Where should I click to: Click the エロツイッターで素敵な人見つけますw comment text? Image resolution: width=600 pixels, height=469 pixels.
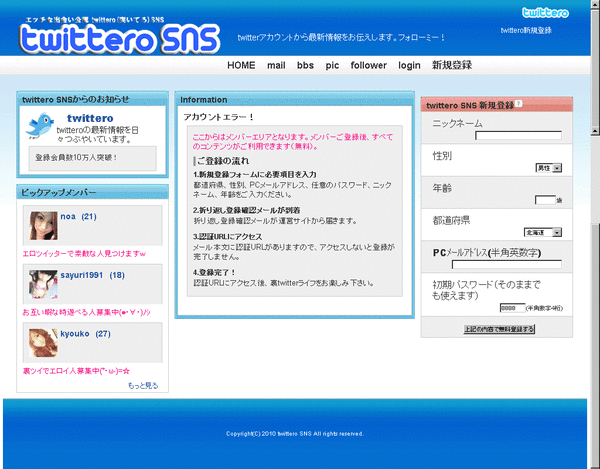(x=84, y=254)
